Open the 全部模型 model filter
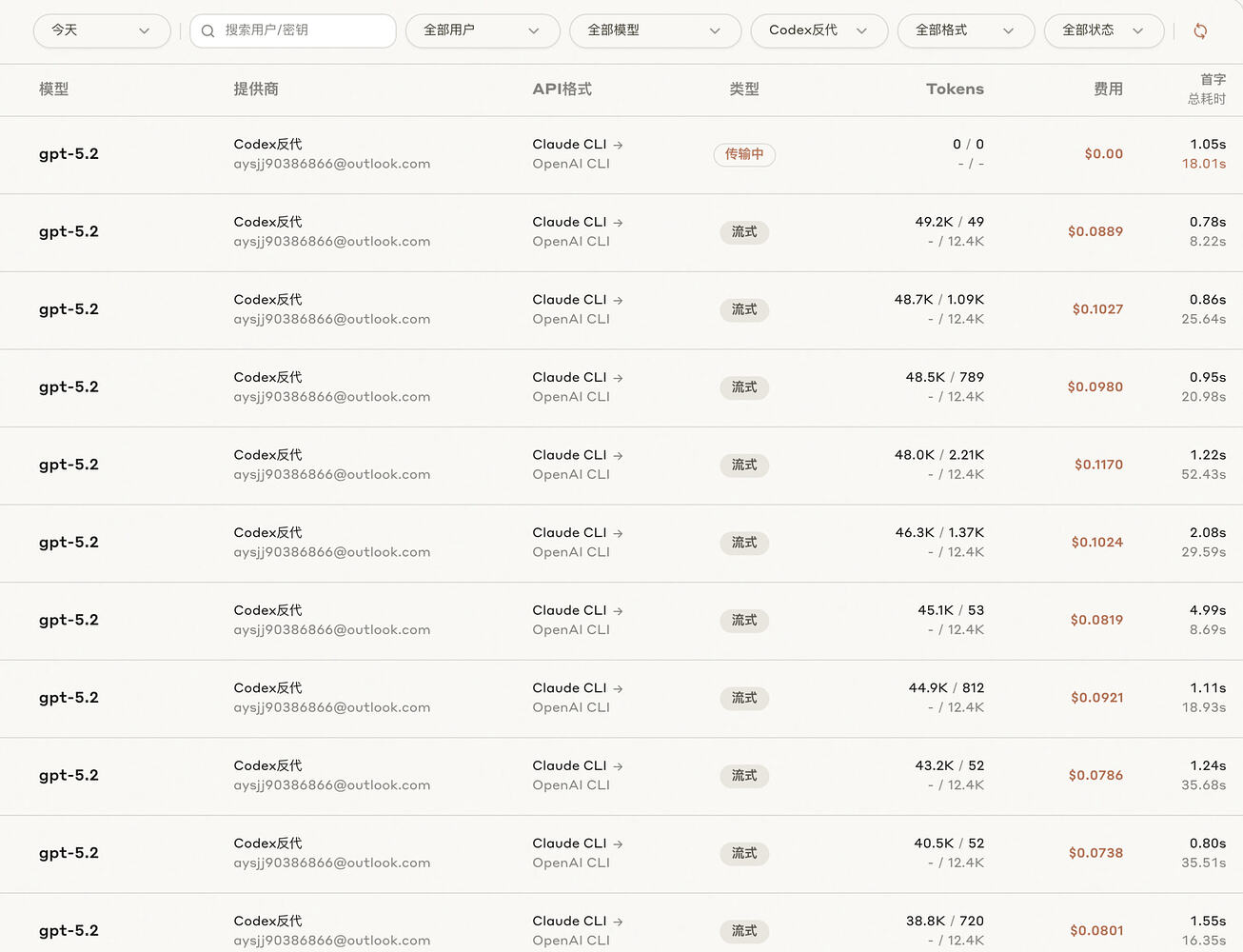 coord(655,30)
